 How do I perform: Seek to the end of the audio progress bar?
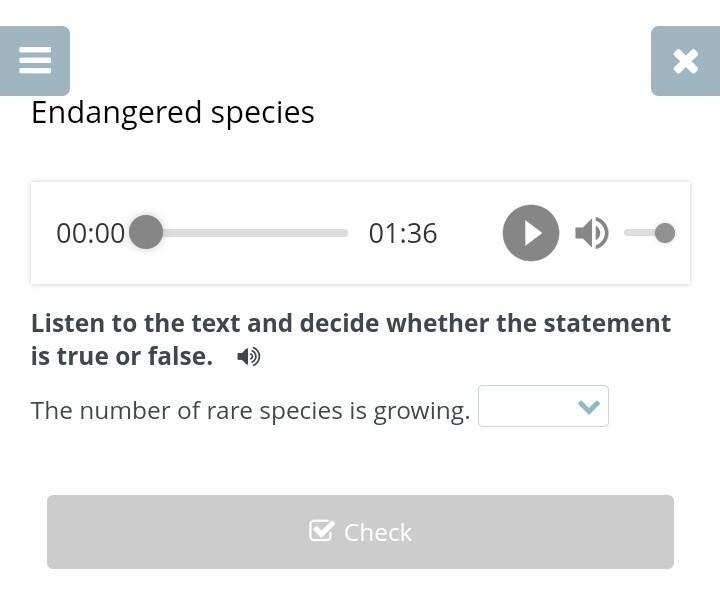click(x=345, y=233)
